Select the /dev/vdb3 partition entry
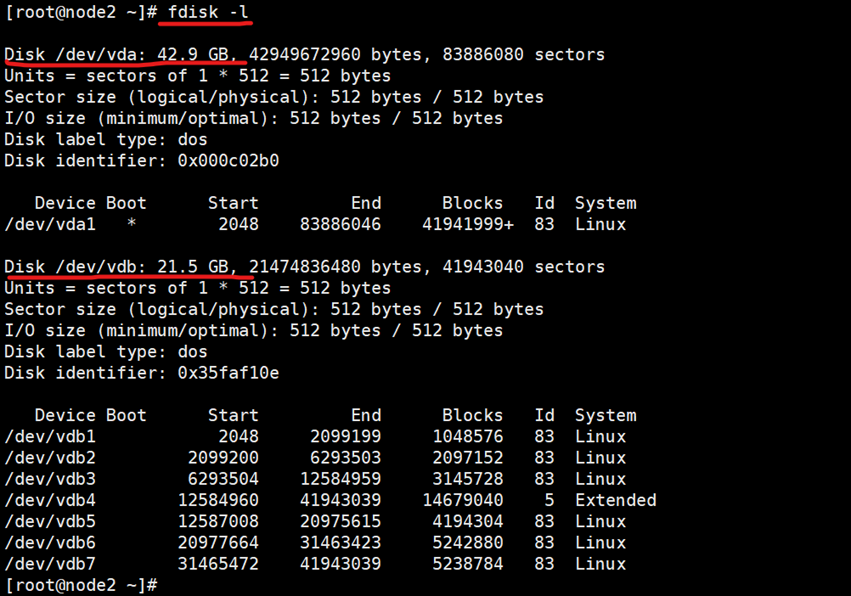 coord(50,479)
